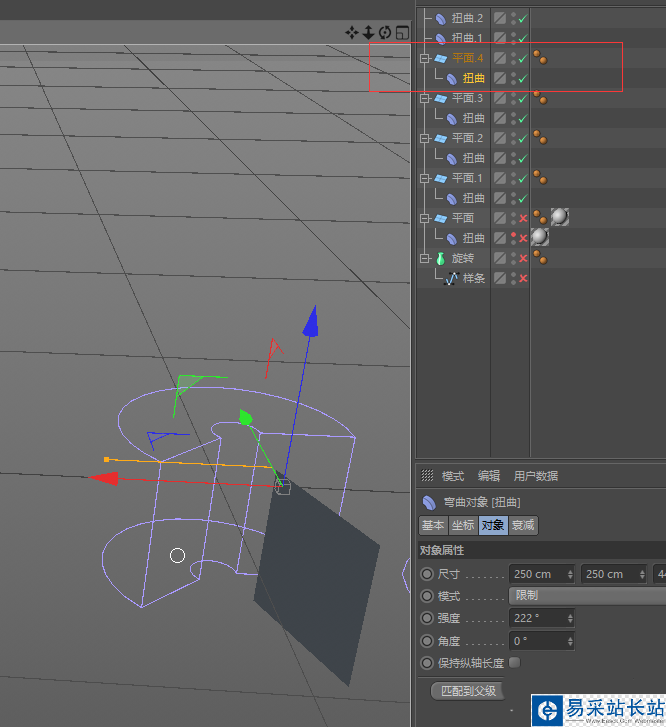
Task: Select the Phong tag on 平面.2
Action: pos(540,137)
